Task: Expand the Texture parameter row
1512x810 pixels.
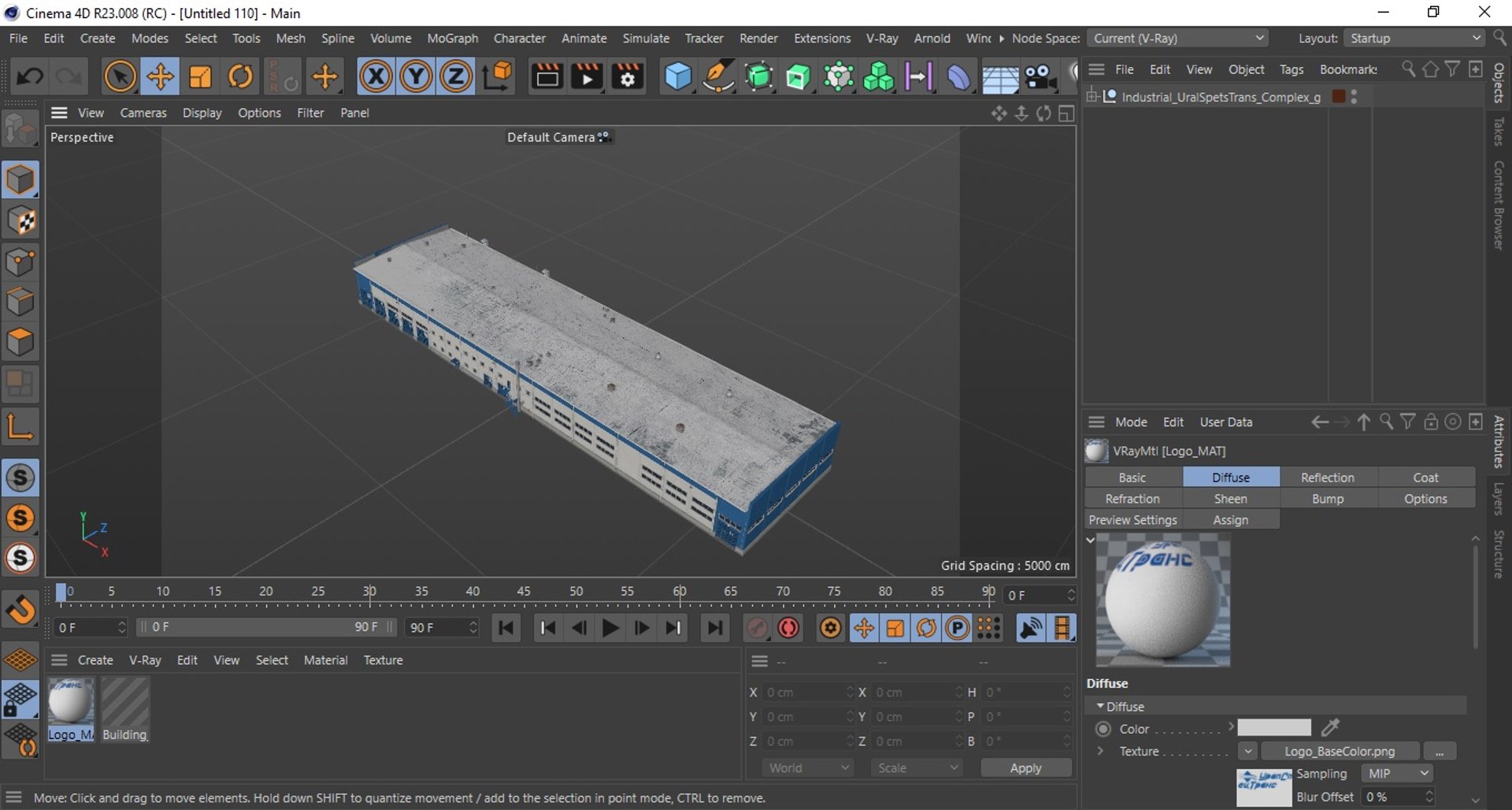Action: pos(1100,751)
